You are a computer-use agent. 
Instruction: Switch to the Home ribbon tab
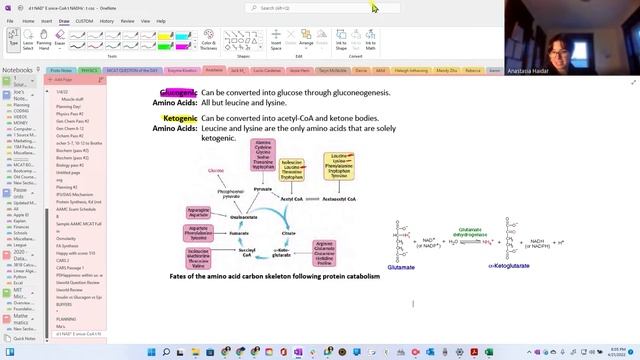(28, 21)
